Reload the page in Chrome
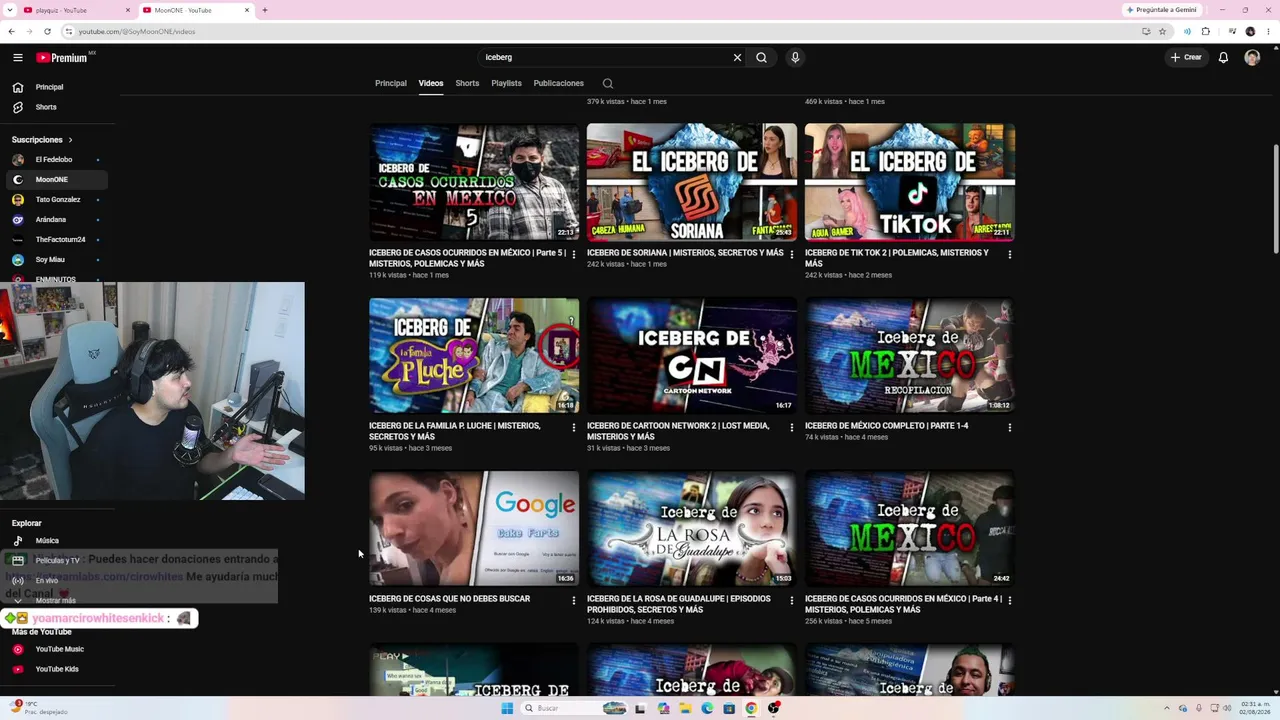The image size is (1280, 720). click(47, 31)
